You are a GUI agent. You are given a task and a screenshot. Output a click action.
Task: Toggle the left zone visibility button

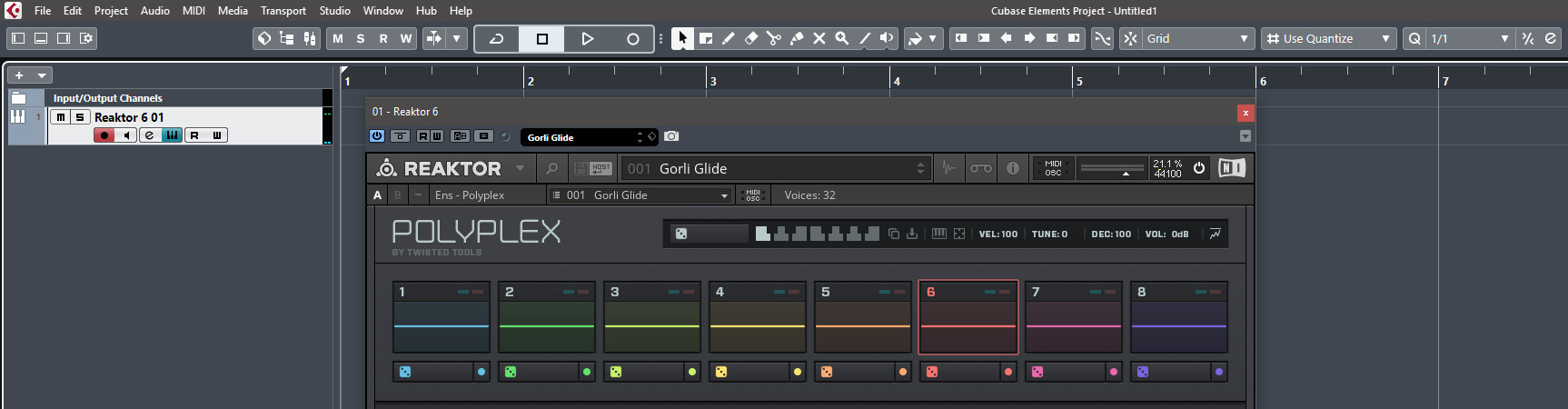(18, 38)
